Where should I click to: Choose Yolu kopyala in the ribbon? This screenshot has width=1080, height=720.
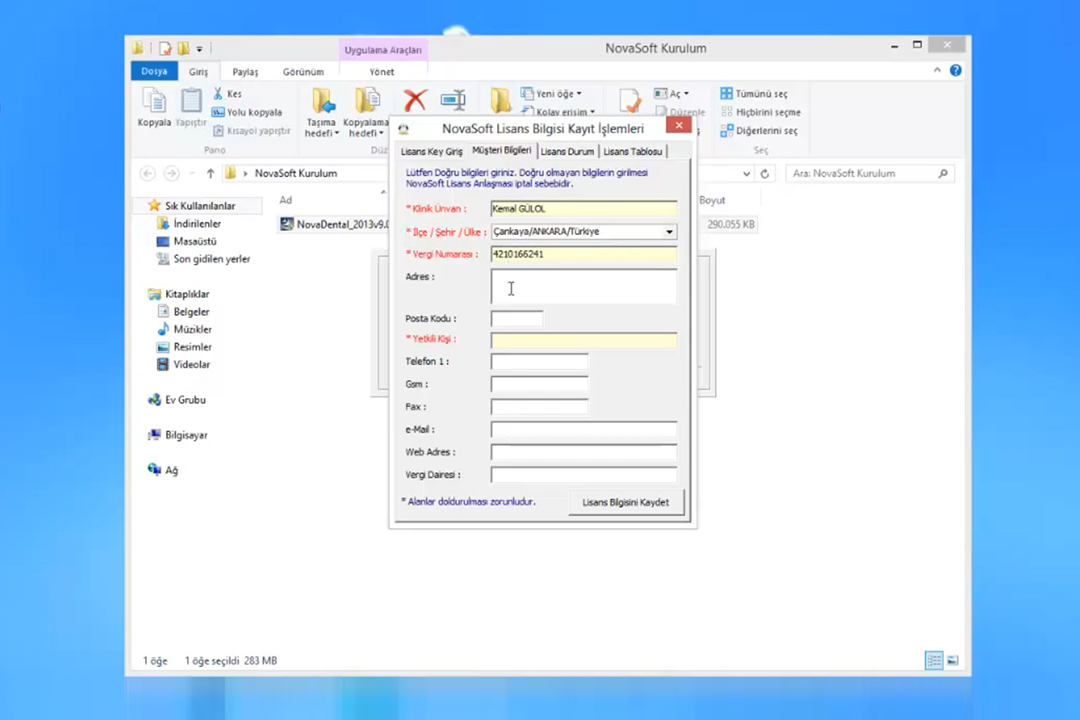point(247,112)
